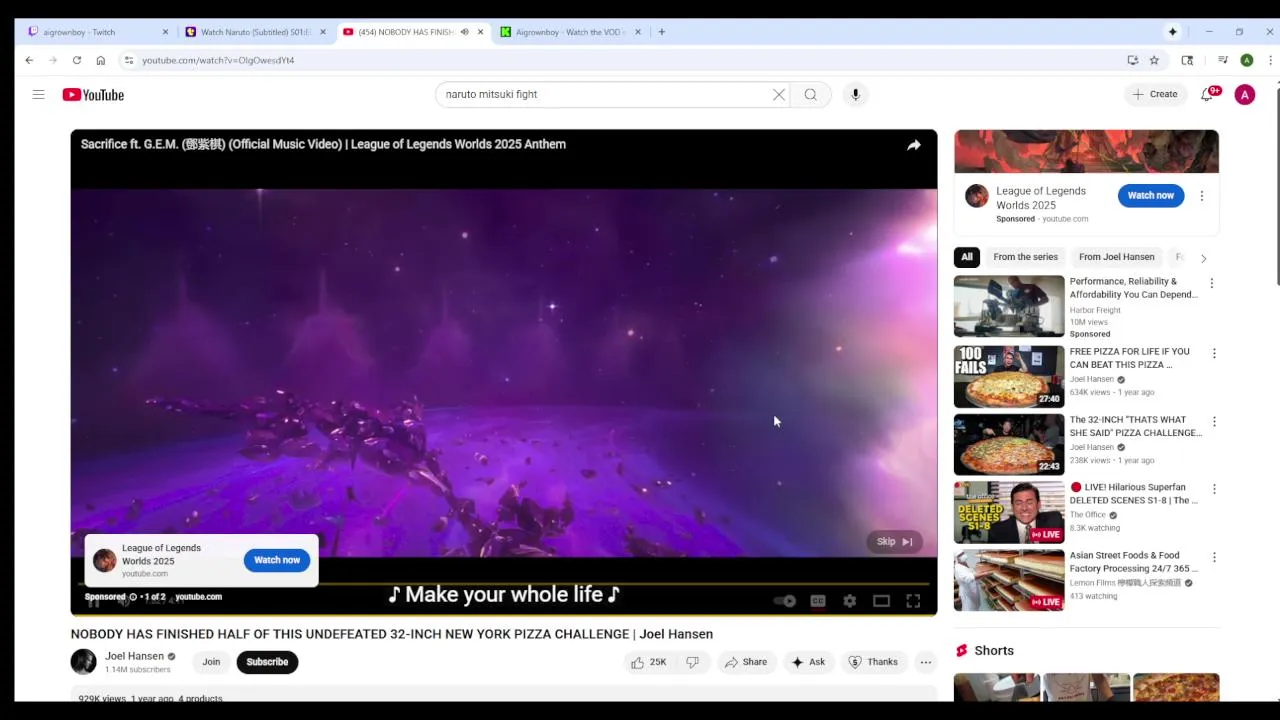Click the Share button below the video
1280x720 pixels.
pos(746,662)
